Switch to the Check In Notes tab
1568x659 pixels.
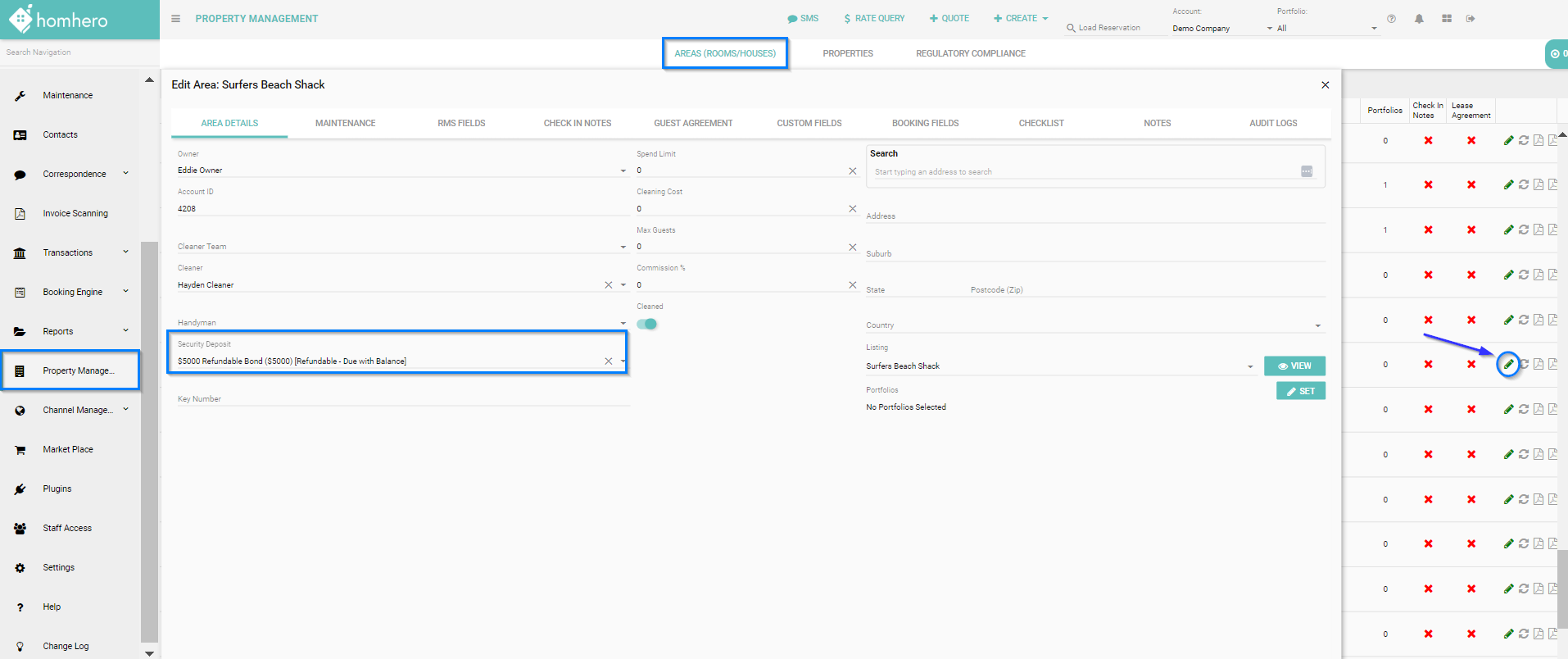coord(577,124)
